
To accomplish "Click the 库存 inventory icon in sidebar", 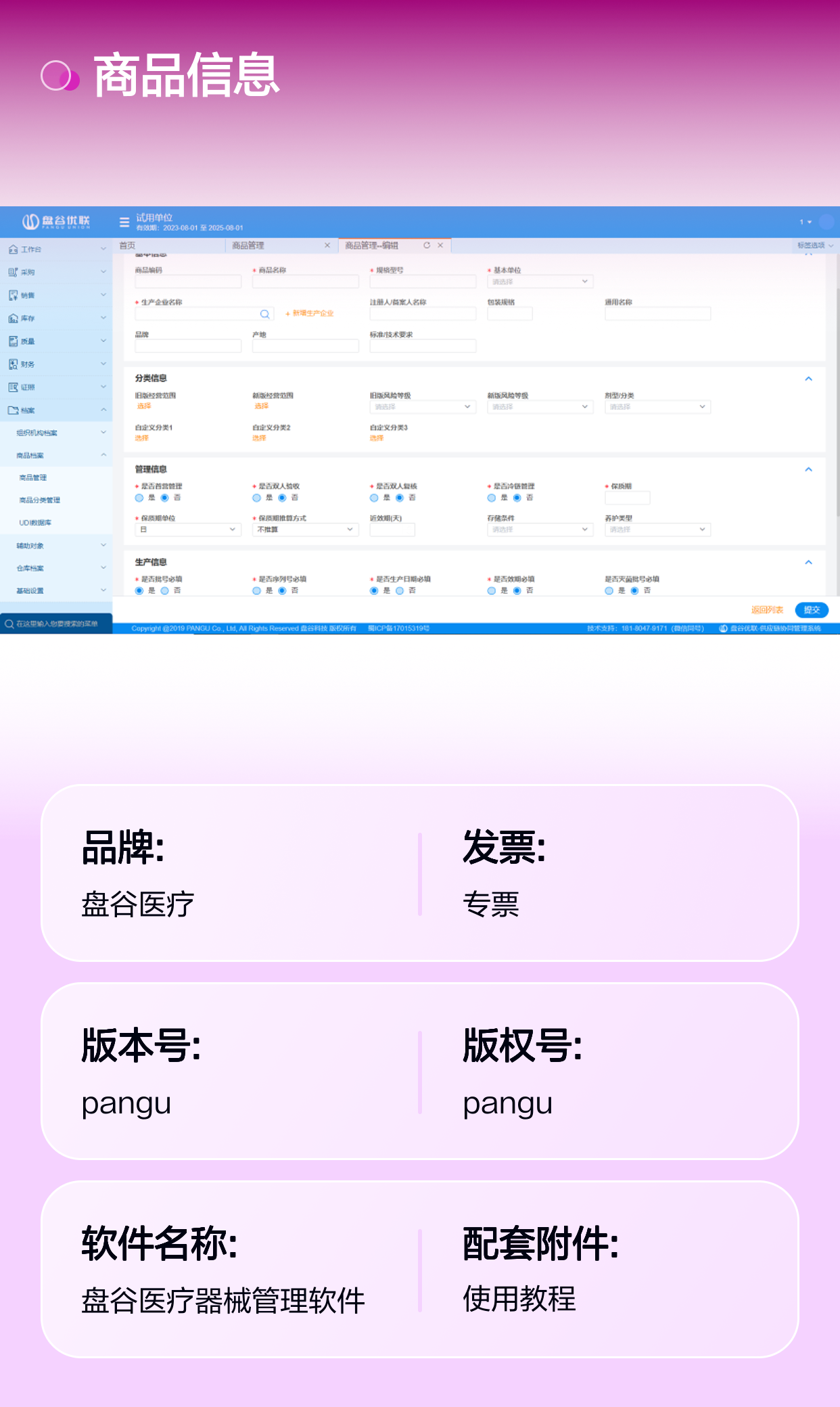I will click(x=13, y=318).
